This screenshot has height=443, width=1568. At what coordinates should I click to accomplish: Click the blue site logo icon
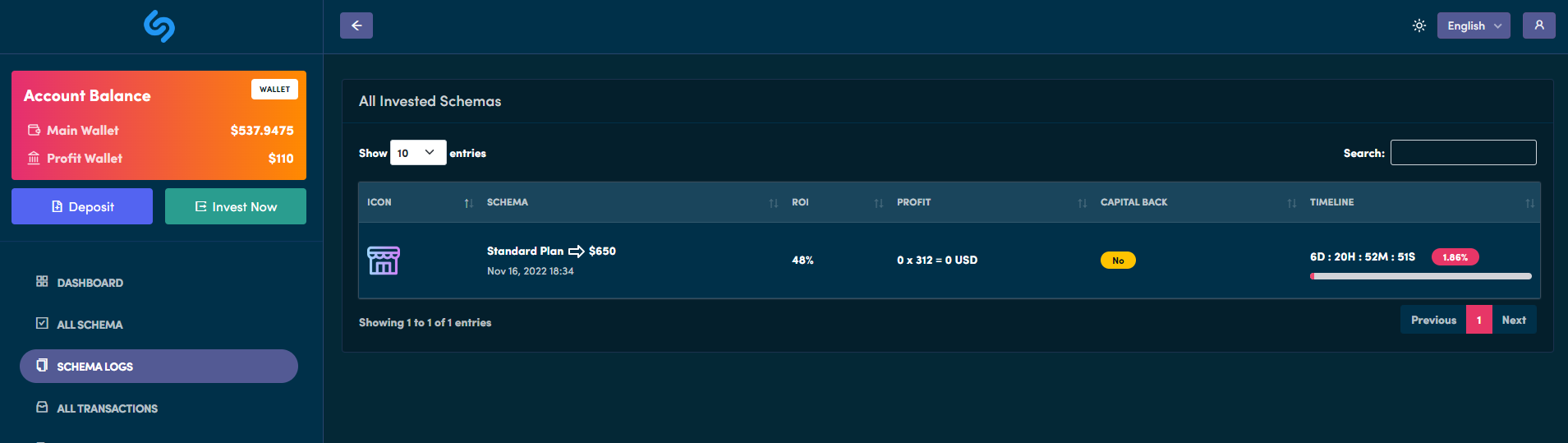coord(159,26)
